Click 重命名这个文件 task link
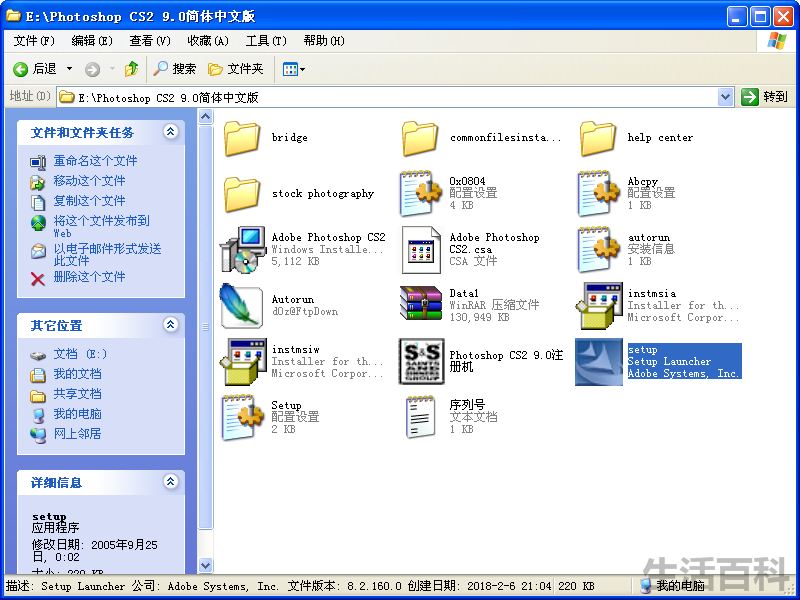Screen dimensions: 800x600 point(95,161)
